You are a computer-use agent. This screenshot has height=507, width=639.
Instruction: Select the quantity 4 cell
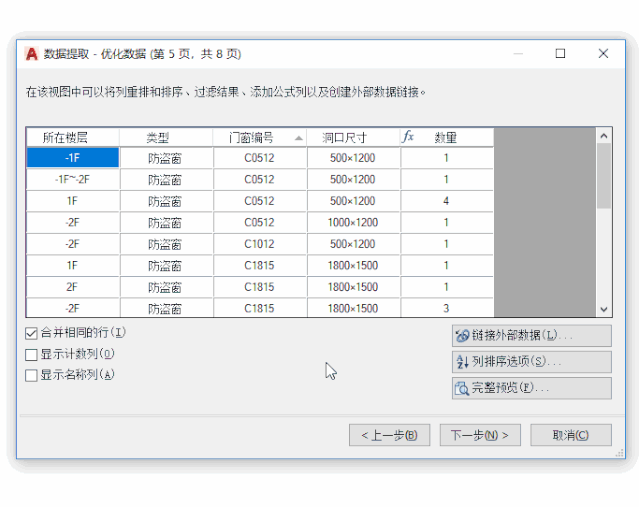click(447, 201)
